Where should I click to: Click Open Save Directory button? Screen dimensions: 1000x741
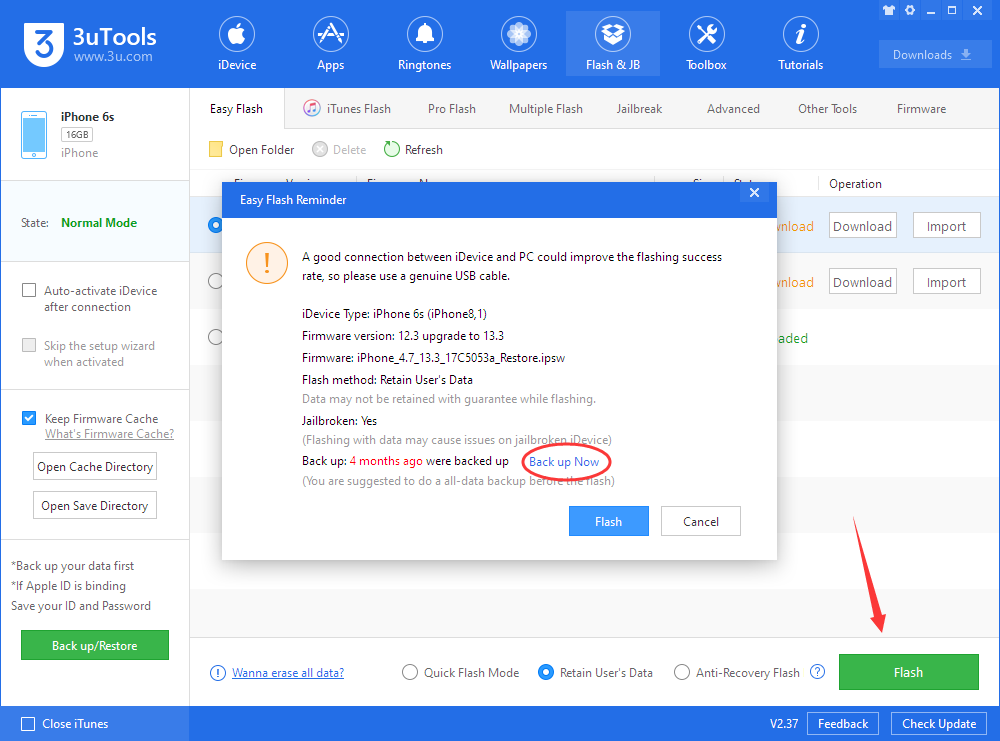coord(95,506)
